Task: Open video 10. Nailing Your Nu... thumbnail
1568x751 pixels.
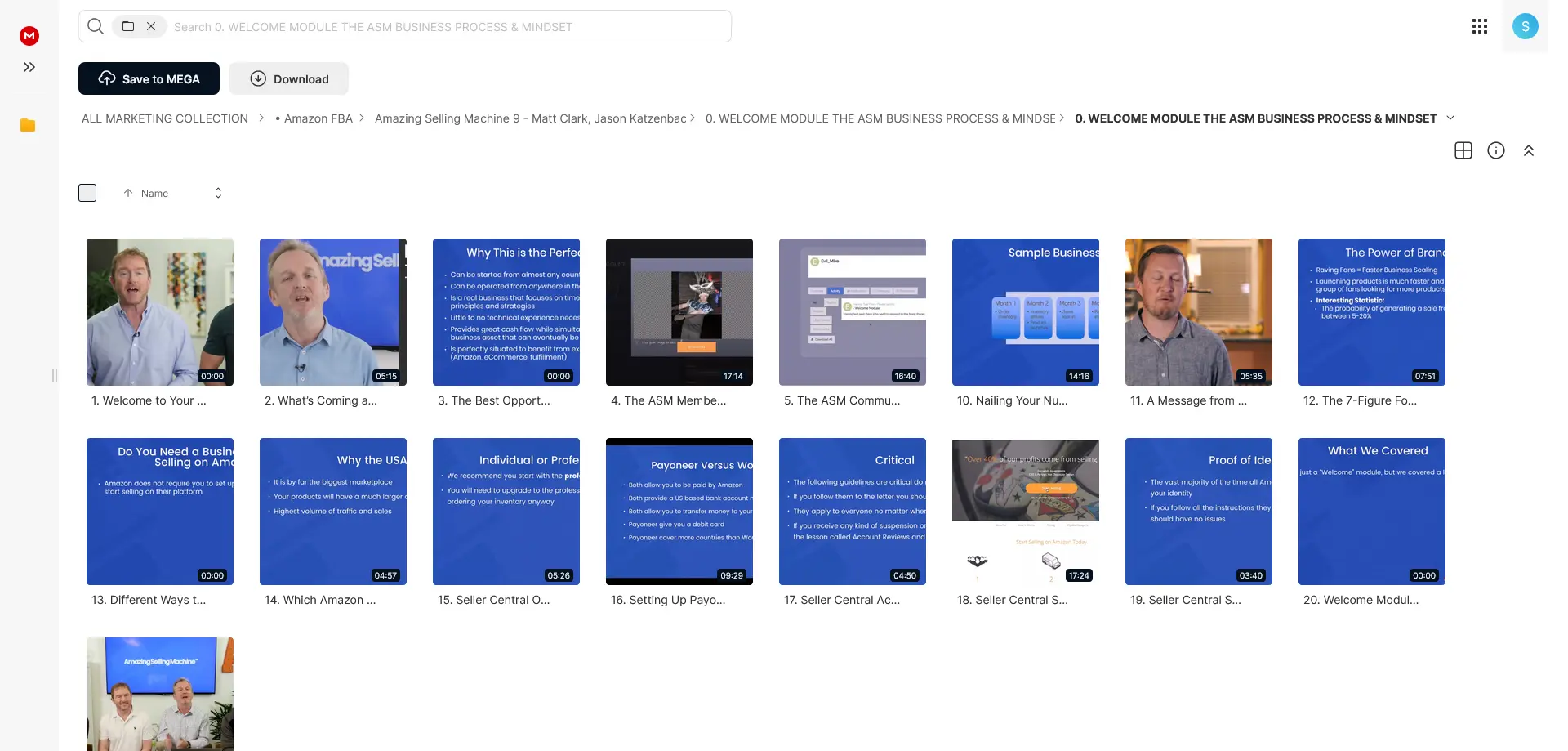Action: click(x=1026, y=312)
